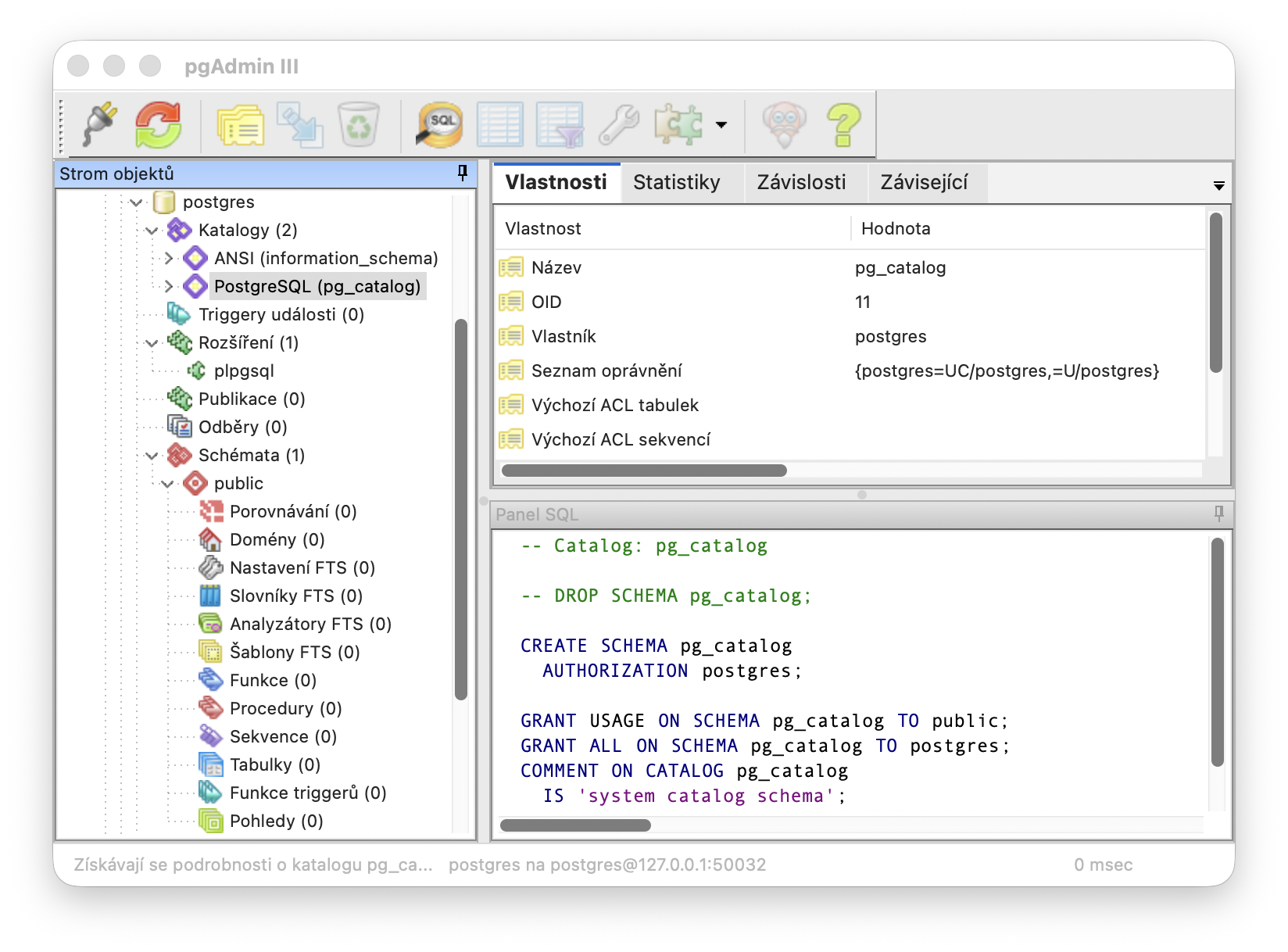Screen dimensions: 1288x952
Task: Click the properties pane horizontal scrollbar
Action: pos(644,471)
